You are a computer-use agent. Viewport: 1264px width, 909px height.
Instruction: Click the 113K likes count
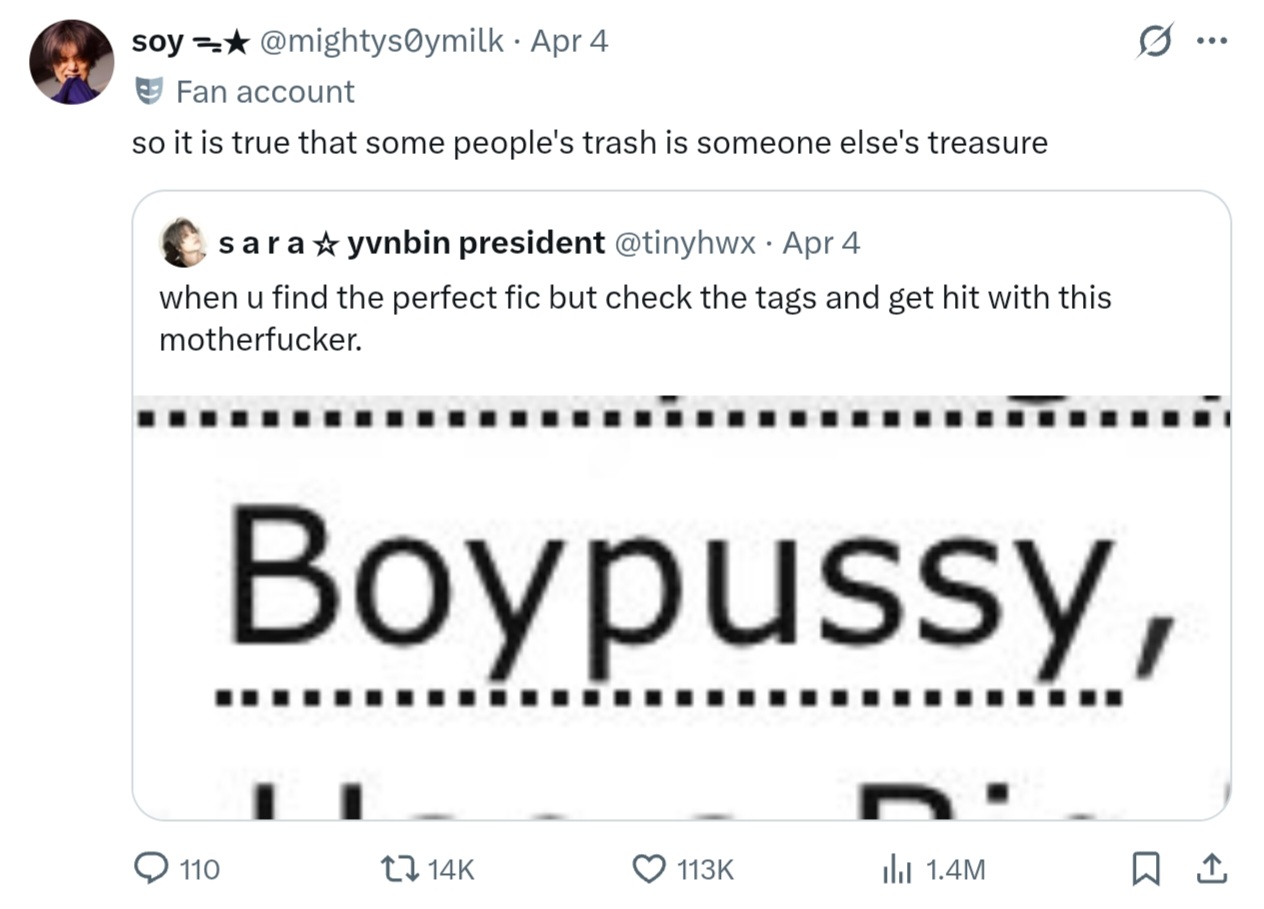[705, 870]
